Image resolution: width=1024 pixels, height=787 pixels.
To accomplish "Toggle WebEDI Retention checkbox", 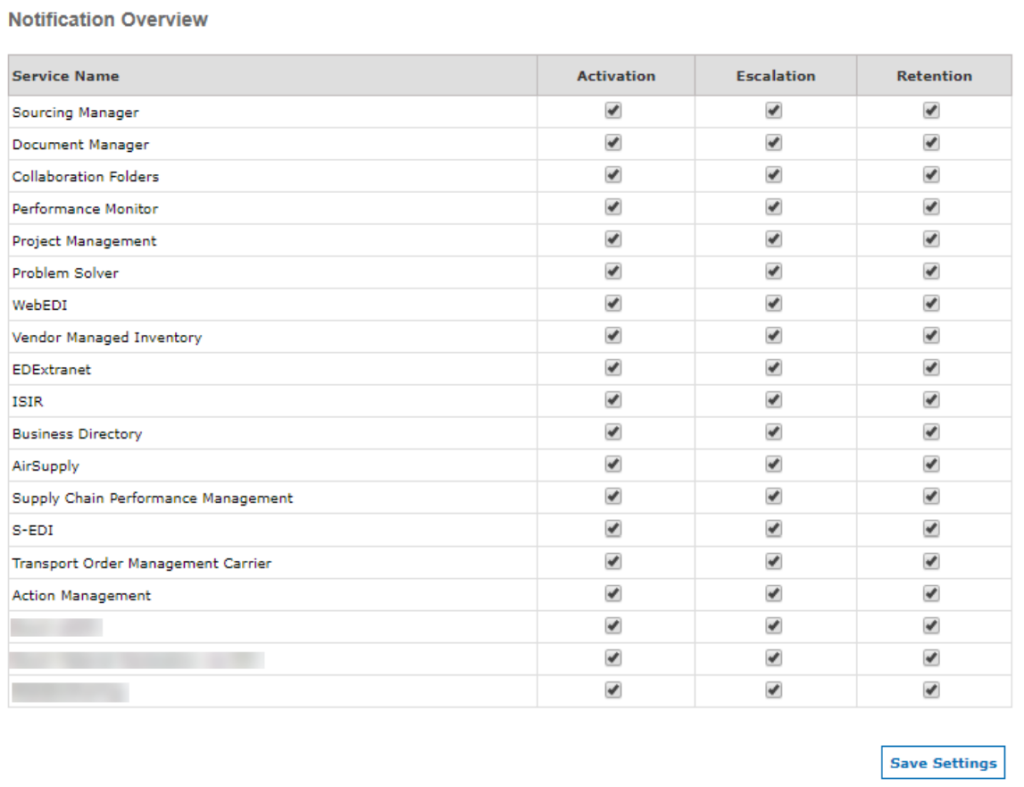I will click(x=931, y=303).
